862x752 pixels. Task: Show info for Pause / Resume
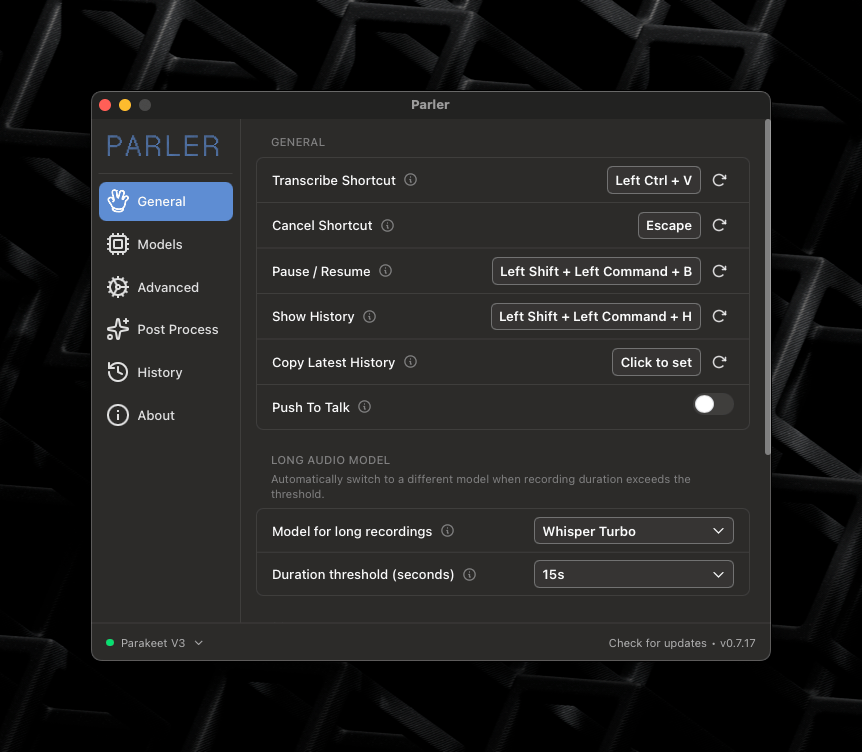[x=385, y=270]
